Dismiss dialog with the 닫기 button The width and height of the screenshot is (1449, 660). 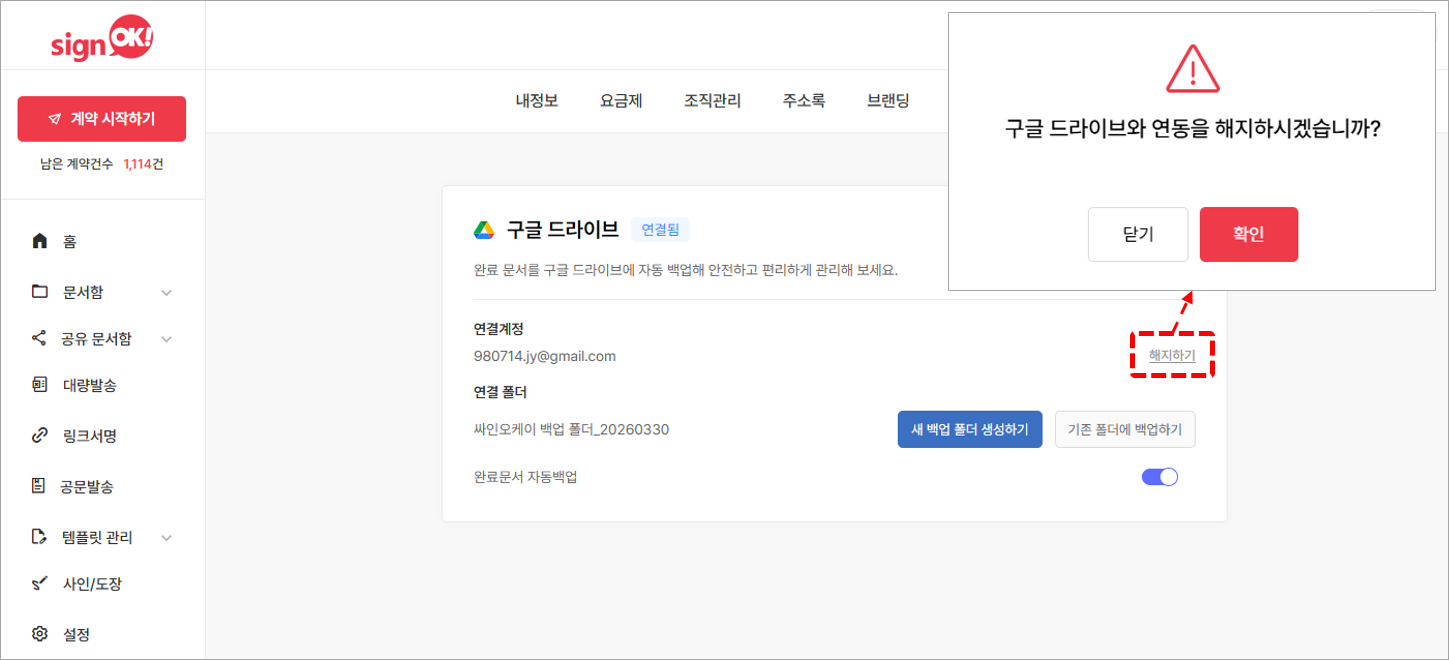point(1138,235)
